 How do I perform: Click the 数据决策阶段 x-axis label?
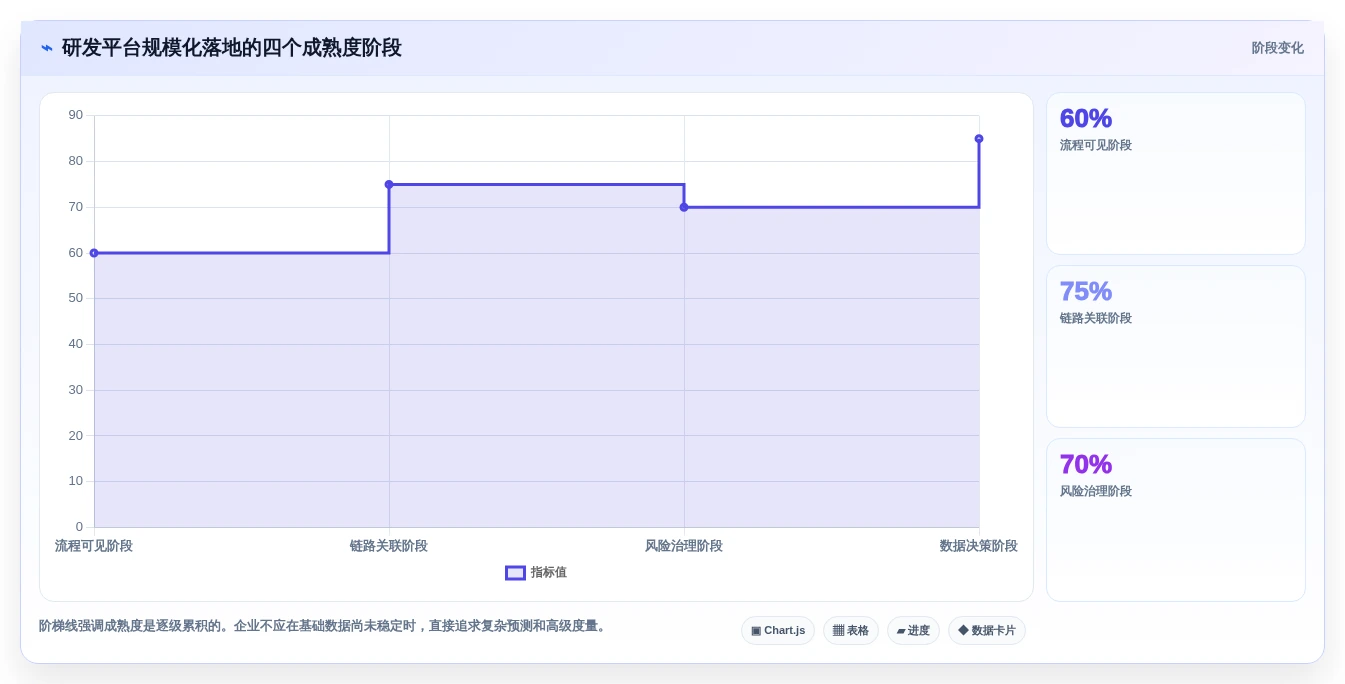(979, 546)
